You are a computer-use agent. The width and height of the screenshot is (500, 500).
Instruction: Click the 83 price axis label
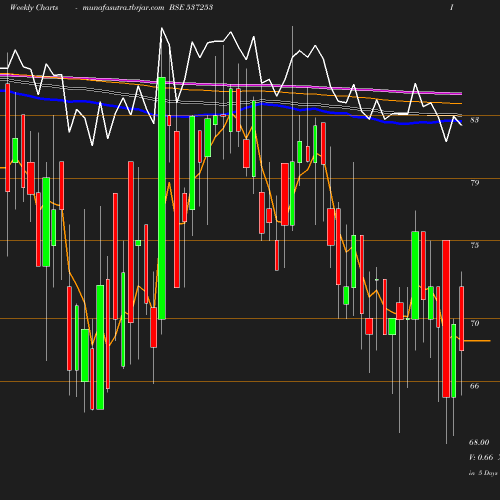point(475,120)
